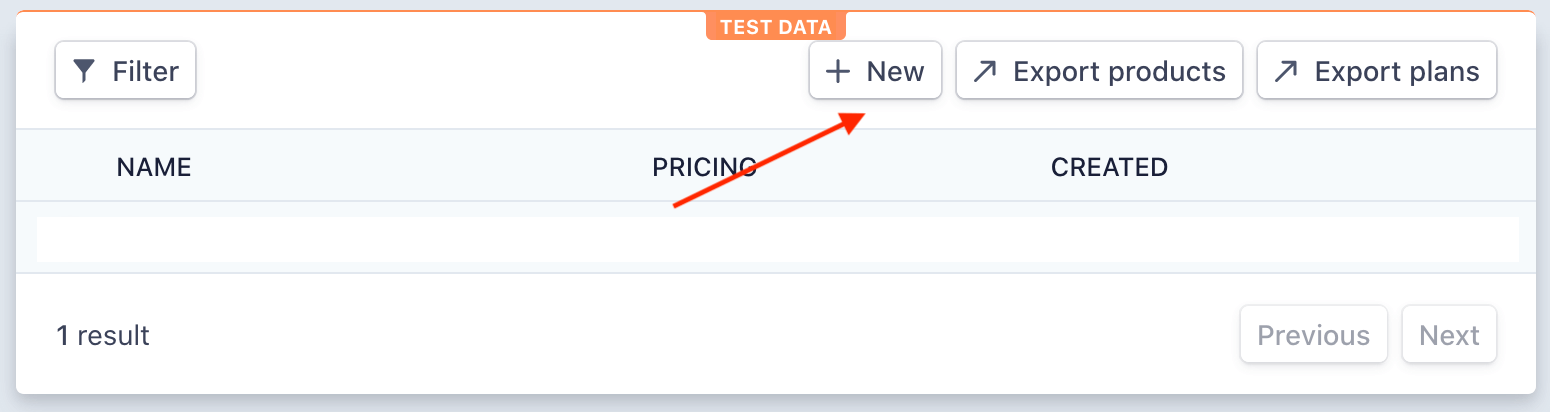
Task: Select the blank product row
Action: 777,239
